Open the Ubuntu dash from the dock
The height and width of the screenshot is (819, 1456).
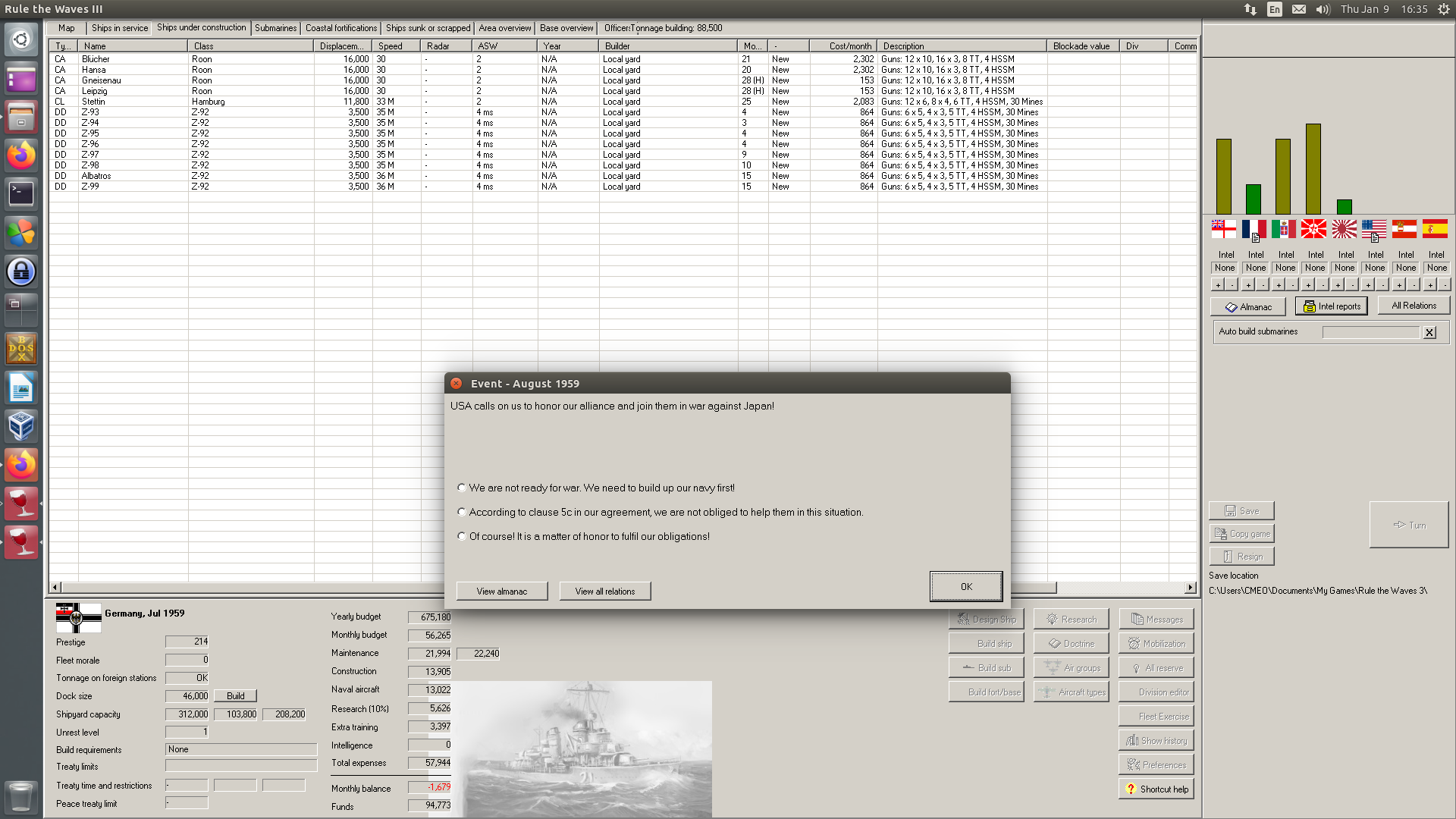[21, 39]
